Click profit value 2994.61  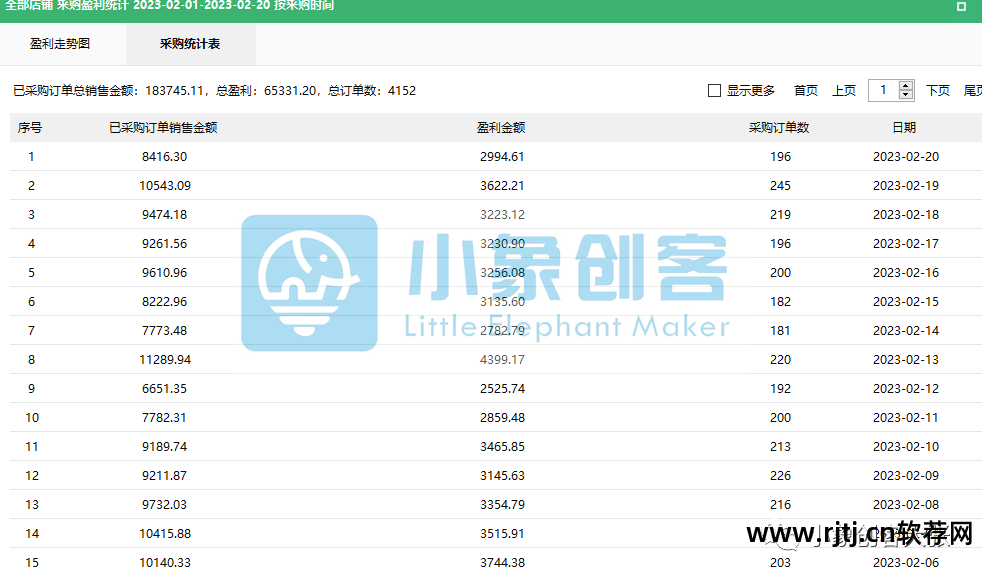[502, 156]
